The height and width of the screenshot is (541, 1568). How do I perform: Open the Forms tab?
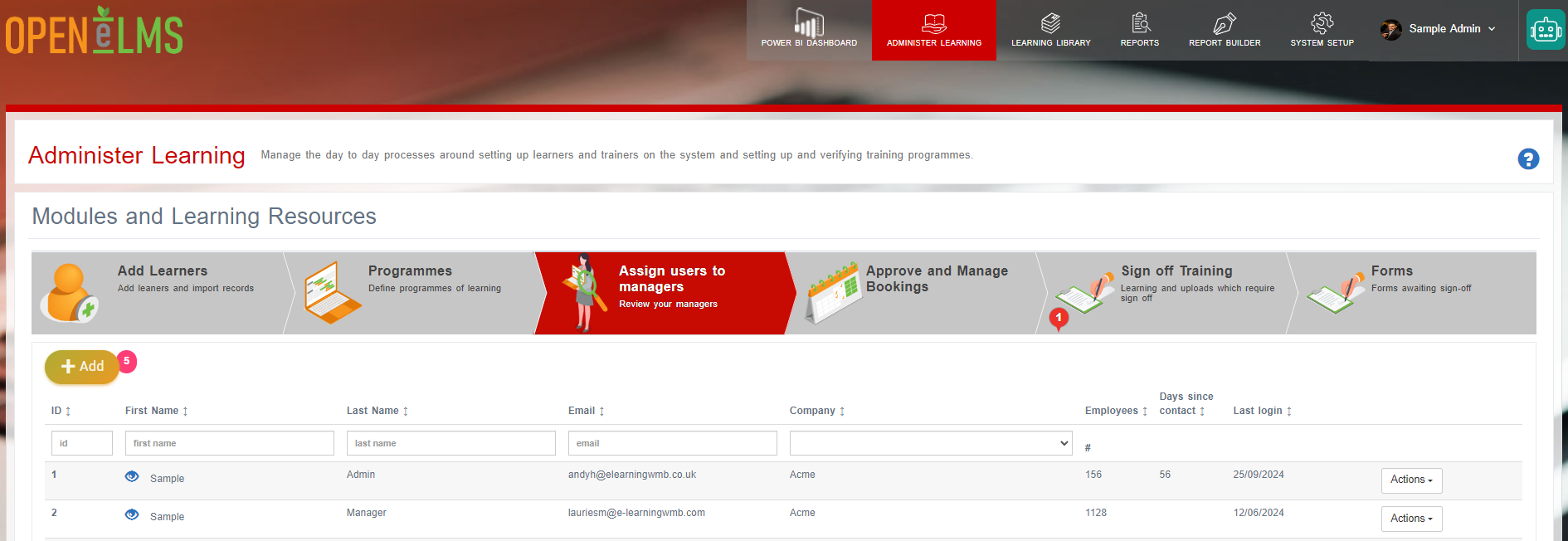coord(1412,293)
